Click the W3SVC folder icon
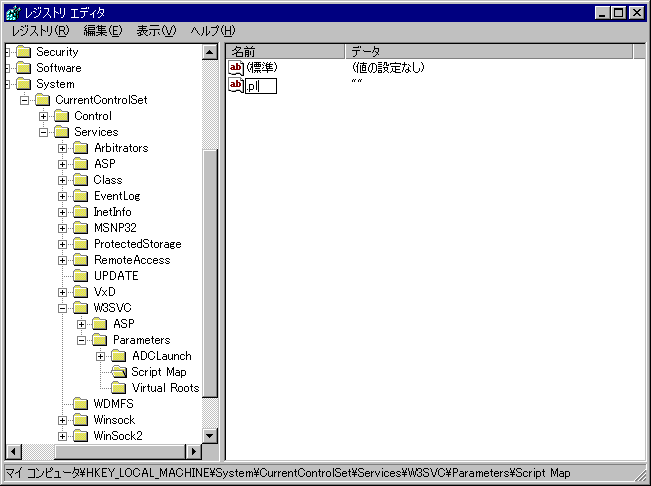This screenshot has height=486, width=651. tap(81, 308)
